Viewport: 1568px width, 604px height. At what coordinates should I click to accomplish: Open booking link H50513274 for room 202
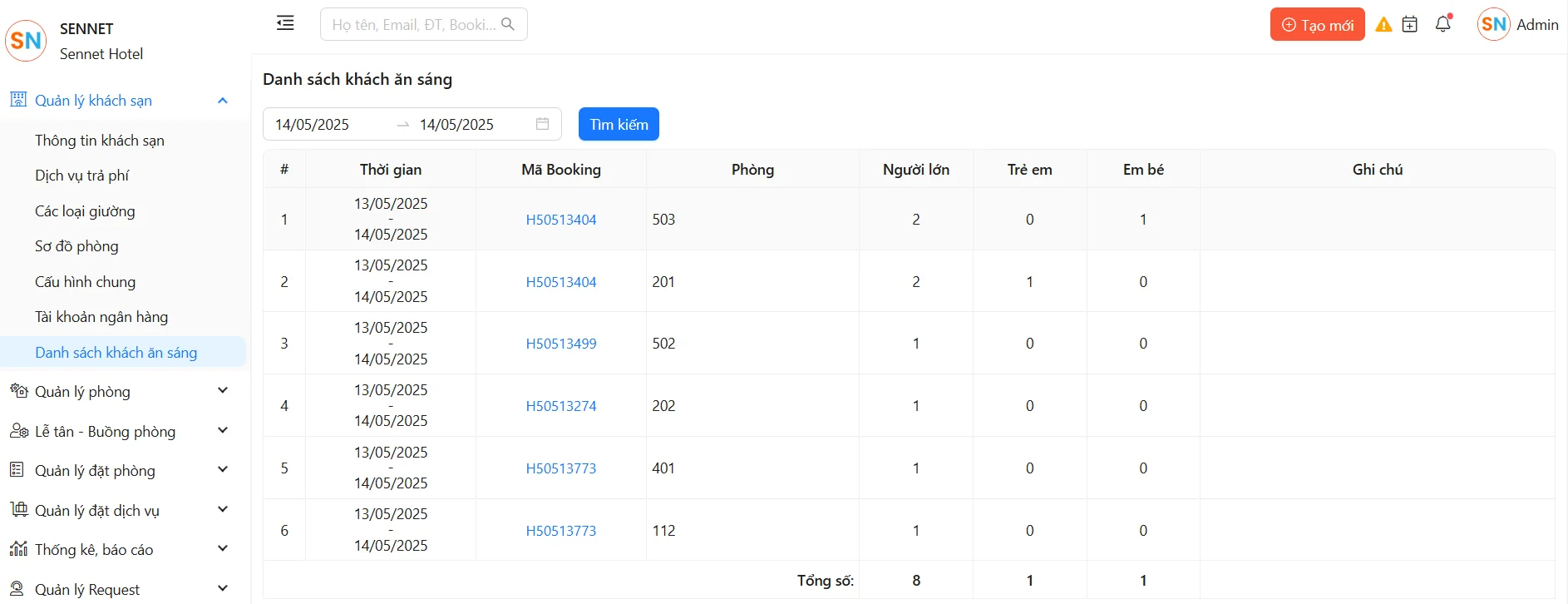coord(561,406)
